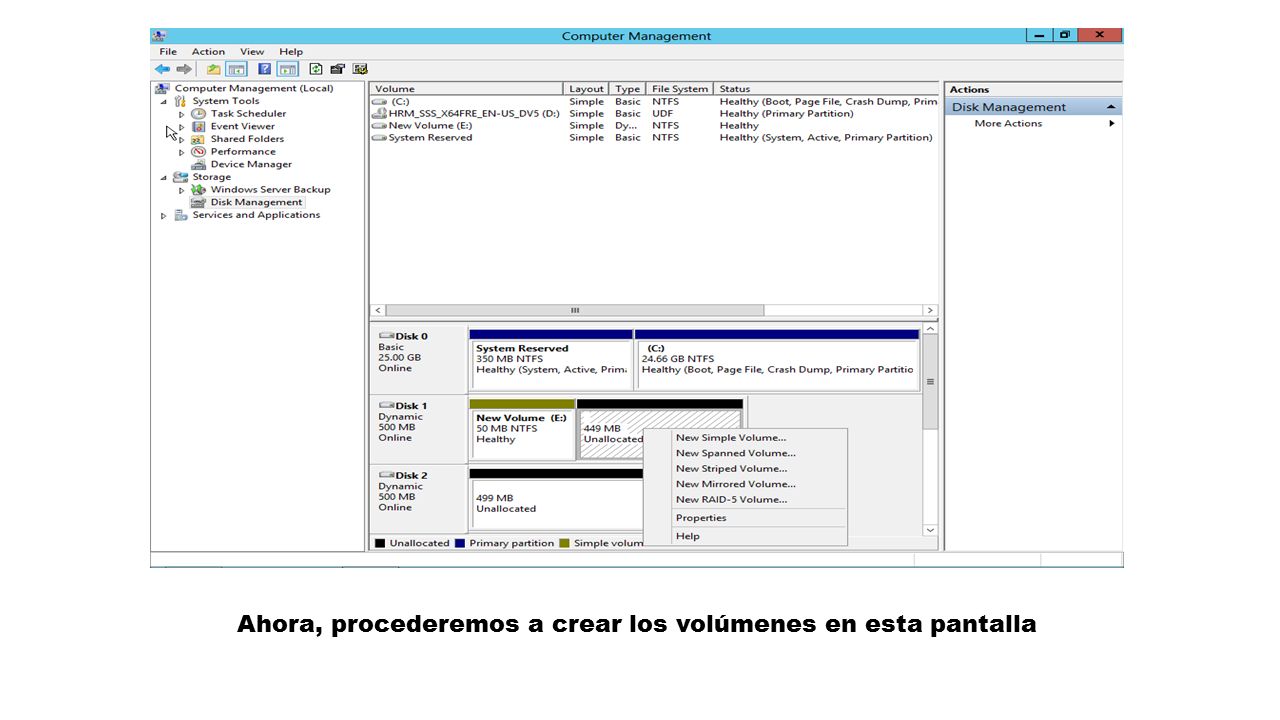Click the More Actions link in the Actions pane
Image resolution: width=1280 pixels, height=720 pixels.
click(x=1008, y=124)
